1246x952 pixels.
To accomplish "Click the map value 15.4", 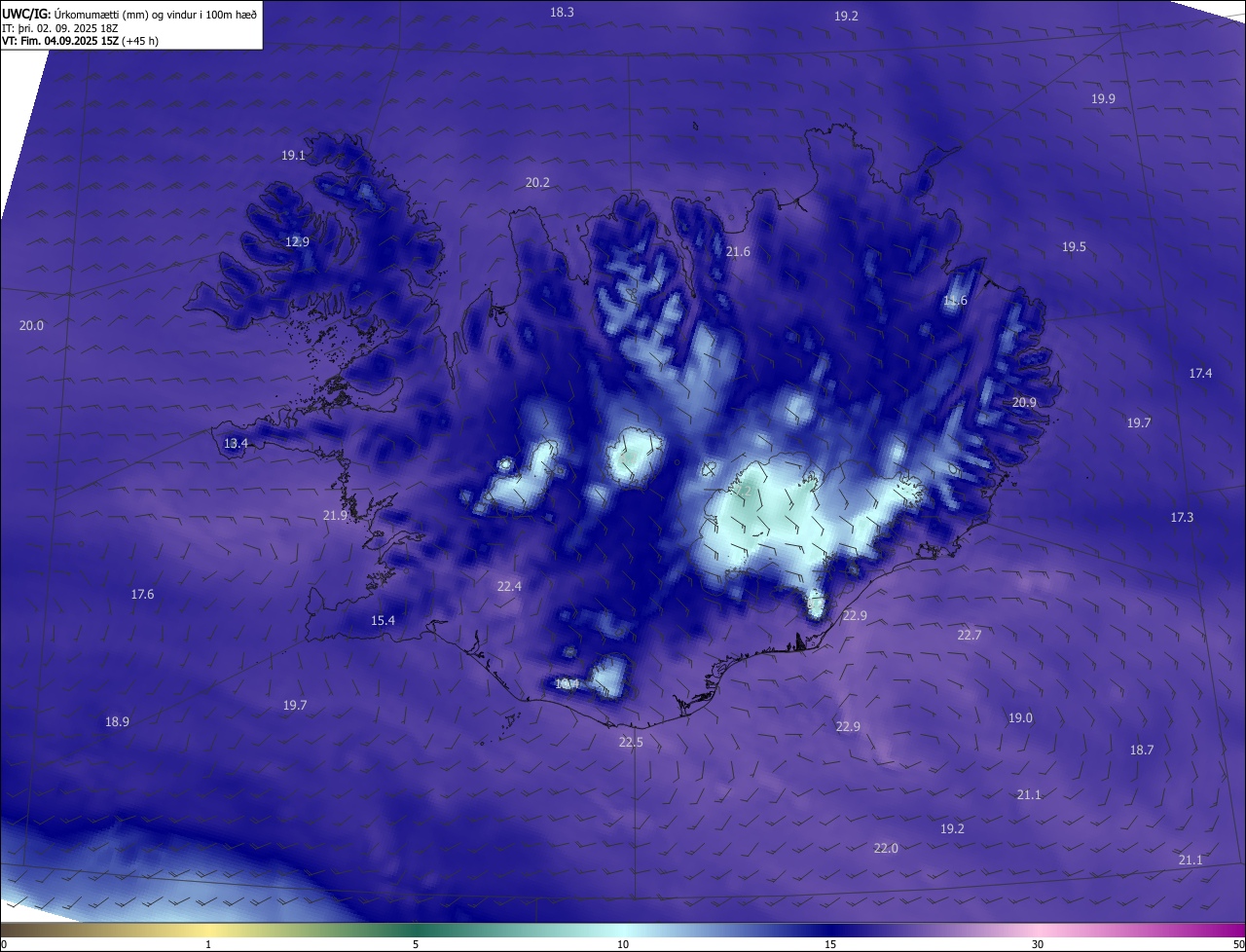I will (x=383, y=621).
